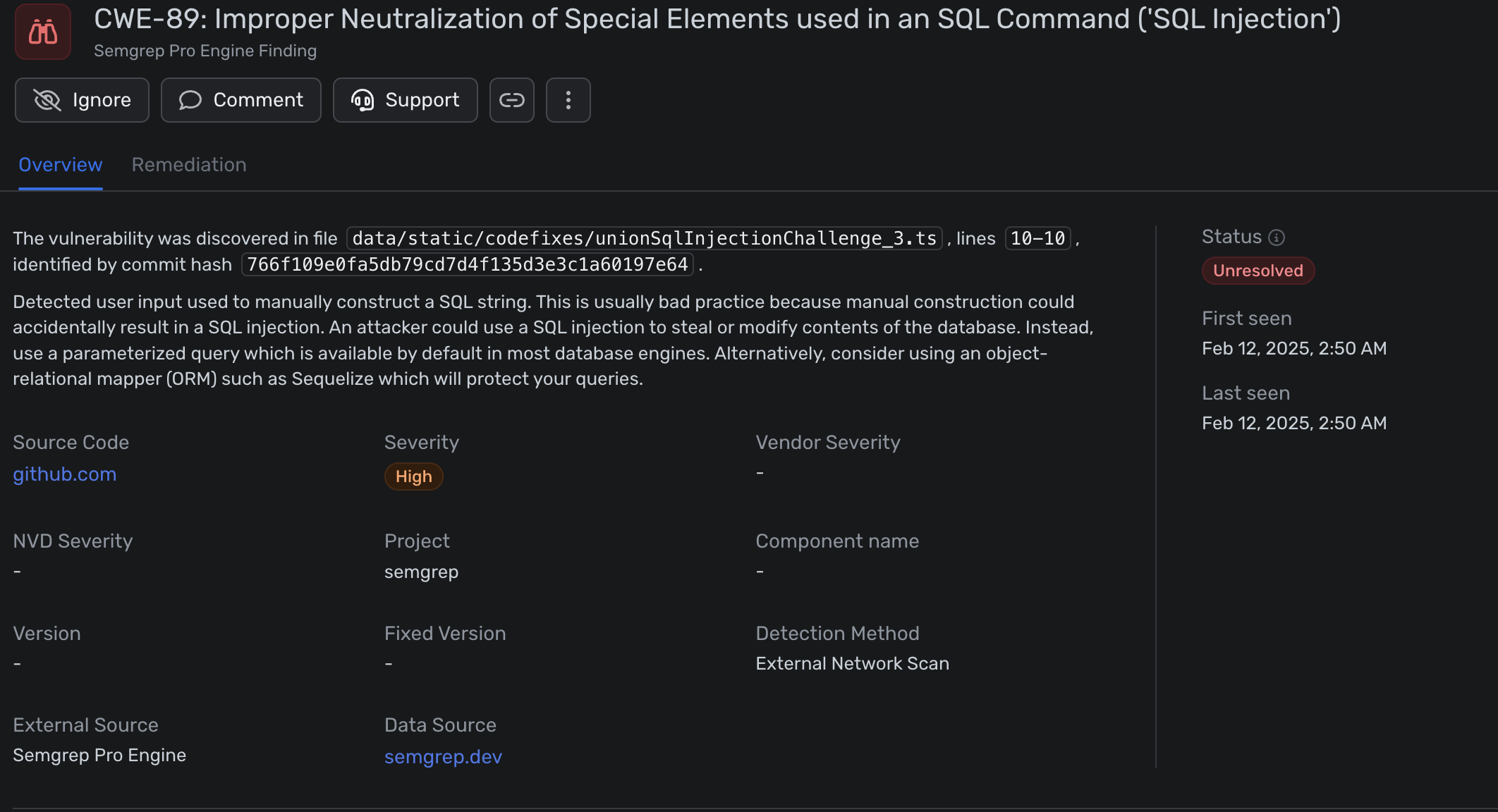Open Support from the headset button

click(406, 100)
